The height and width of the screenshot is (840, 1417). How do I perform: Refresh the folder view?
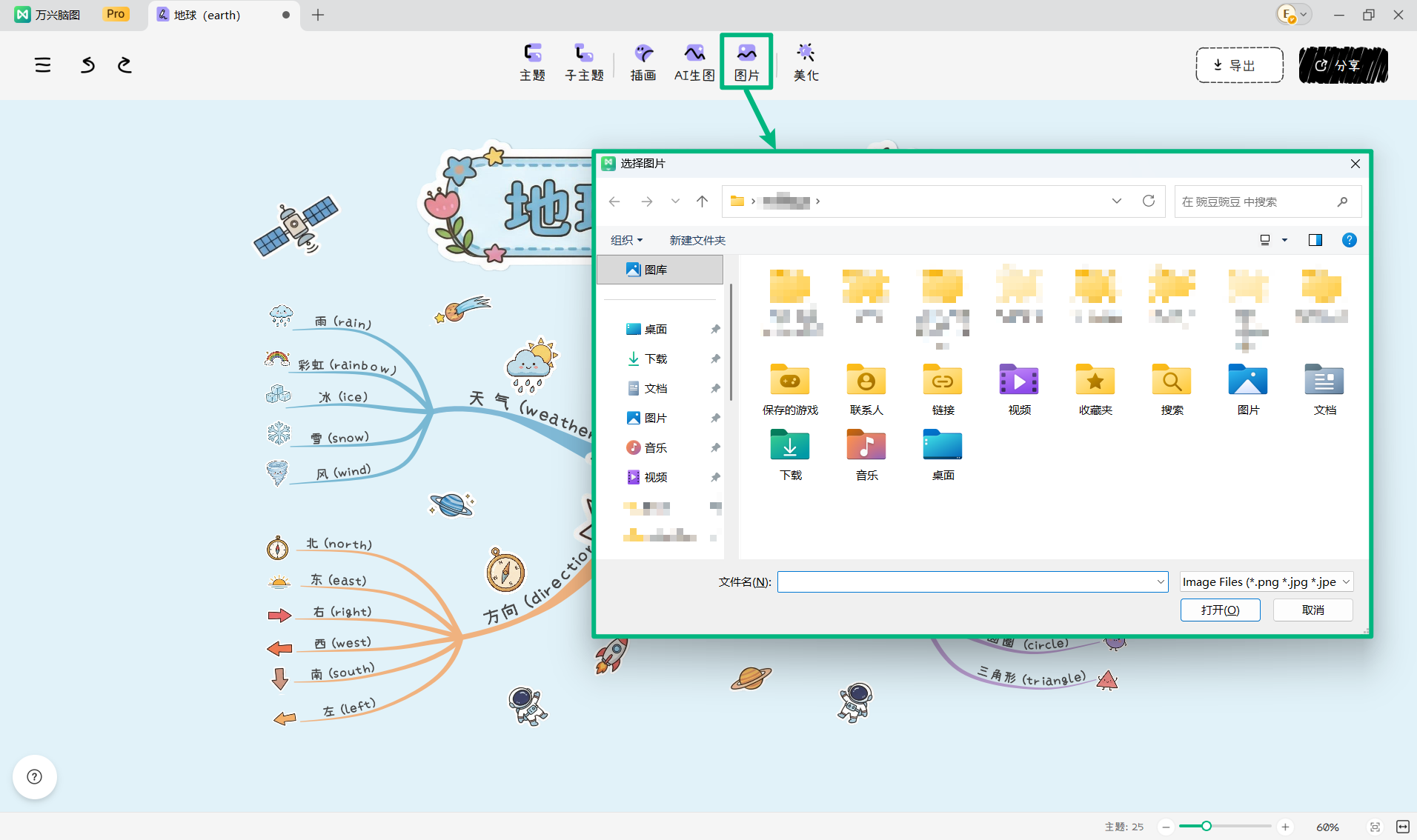point(1149,201)
